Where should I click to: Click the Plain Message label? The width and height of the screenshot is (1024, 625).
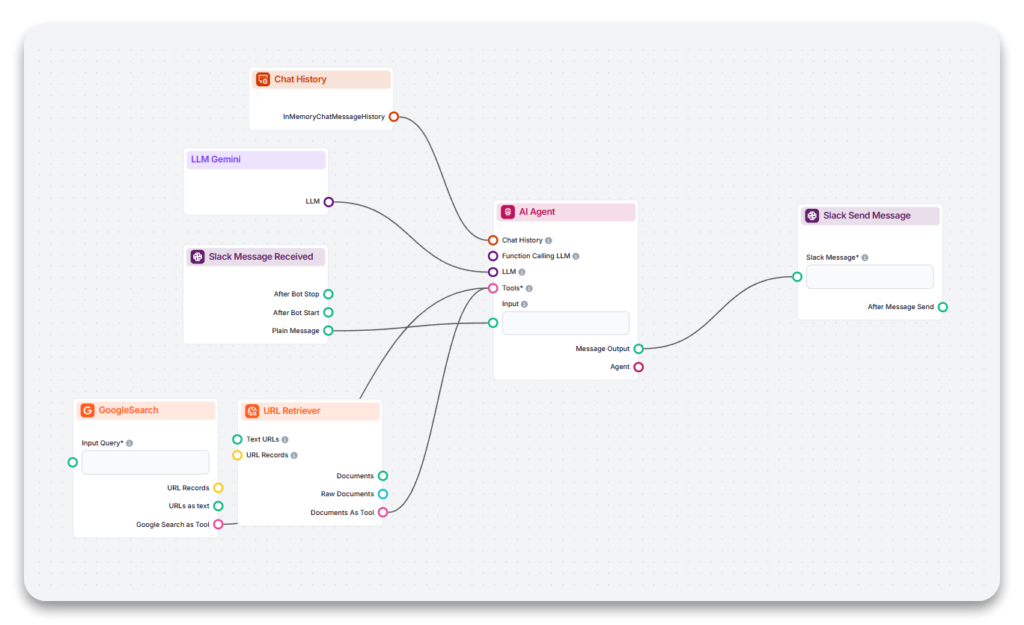click(295, 330)
